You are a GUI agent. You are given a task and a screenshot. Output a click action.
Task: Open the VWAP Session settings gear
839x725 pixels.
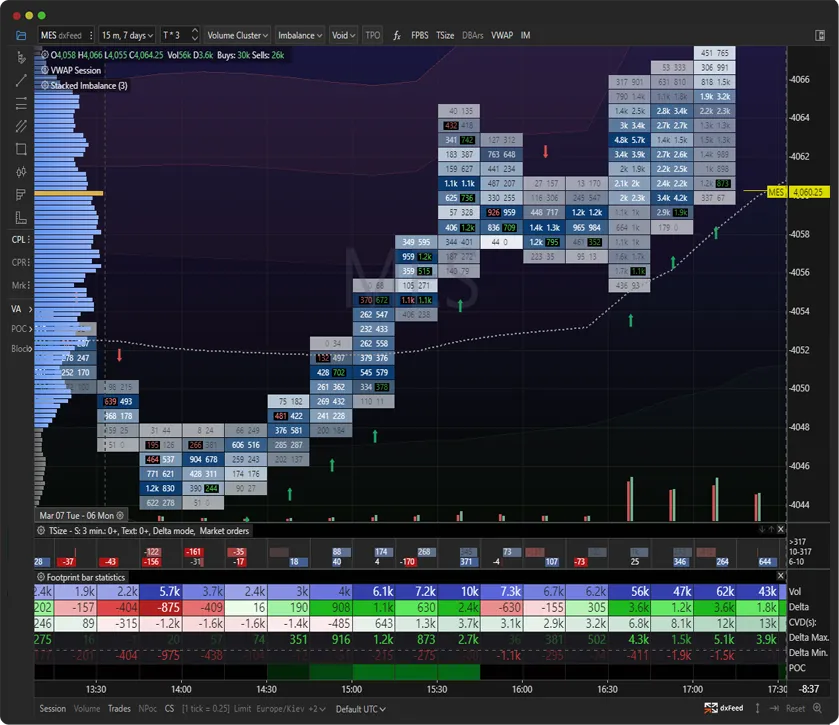tap(44, 70)
